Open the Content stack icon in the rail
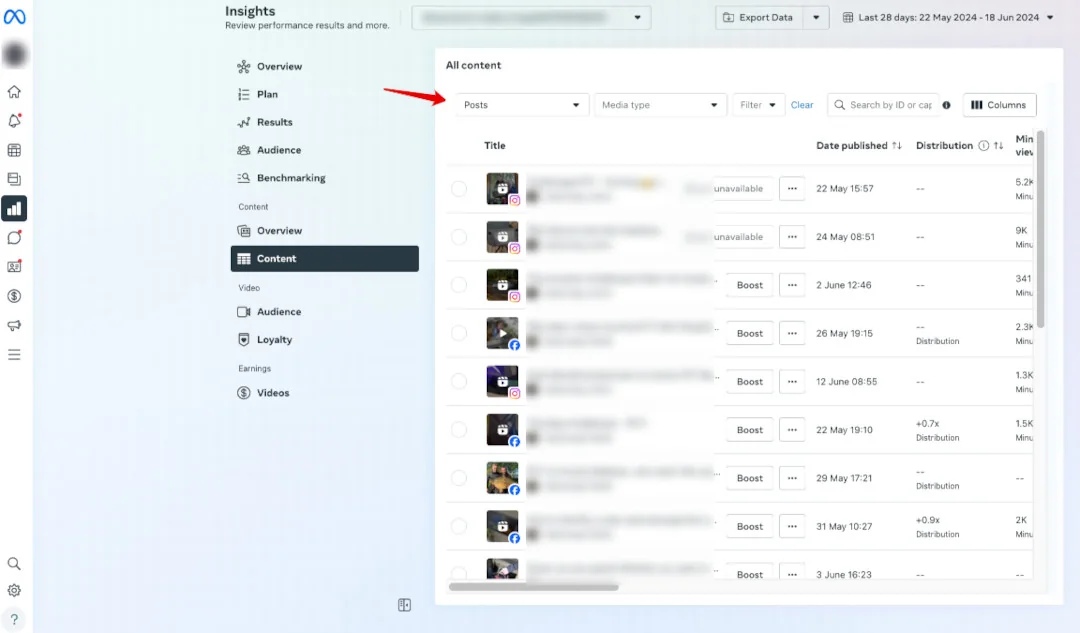 14,179
